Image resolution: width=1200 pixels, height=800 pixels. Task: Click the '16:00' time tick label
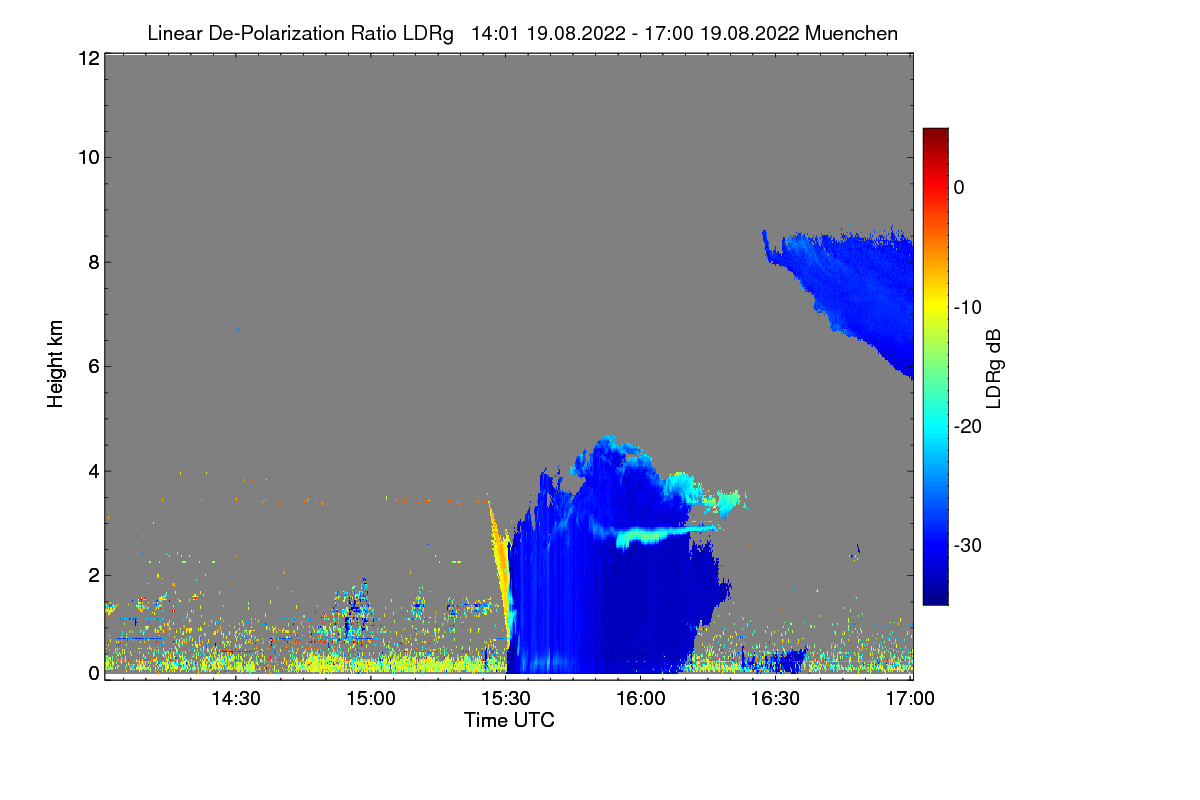pyautogui.click(x=641, y=699)
